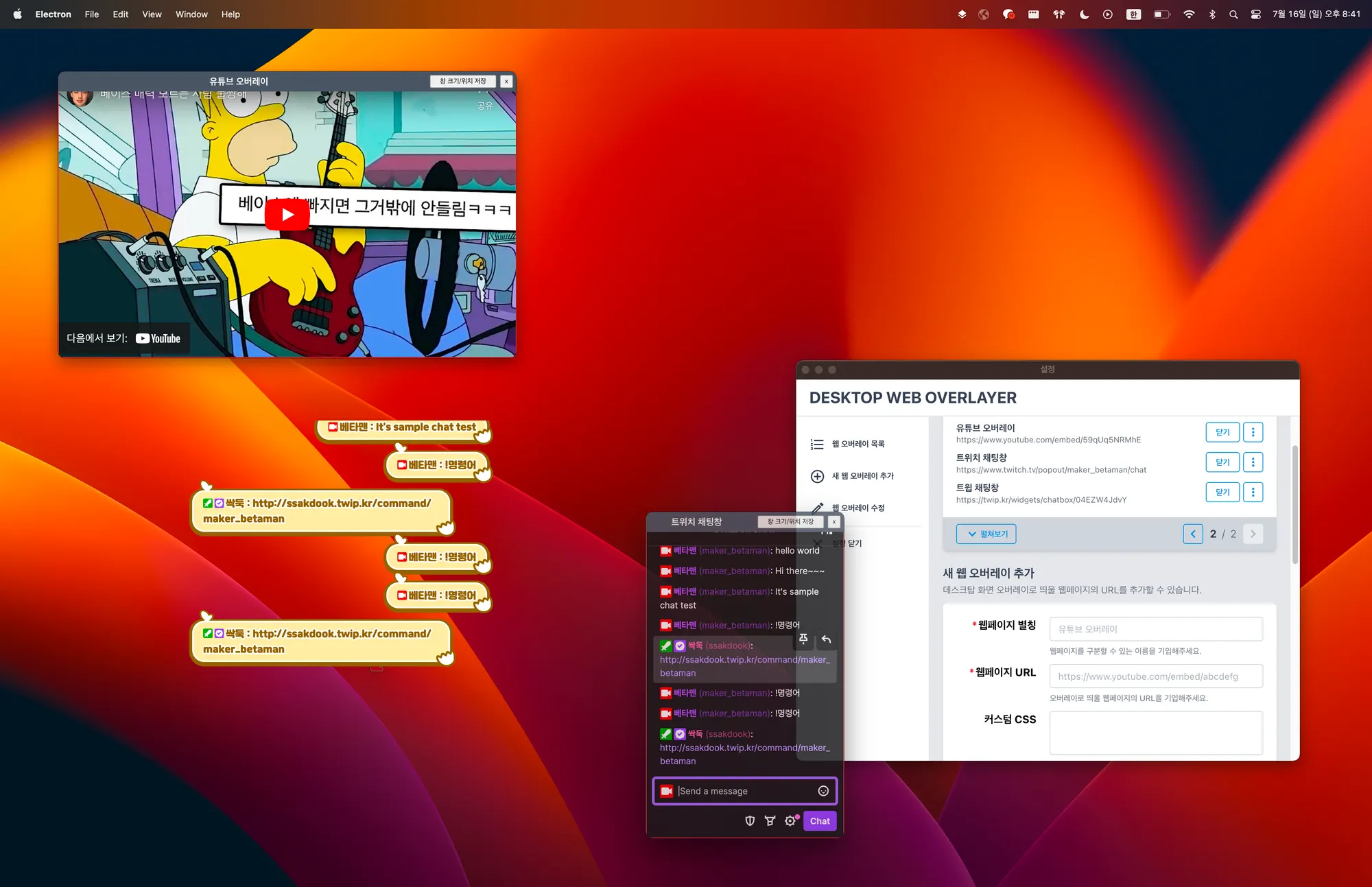The image size is (1372, 887).
Task: Reply to the highlighted ssakdook message
Action: (826, 639)
